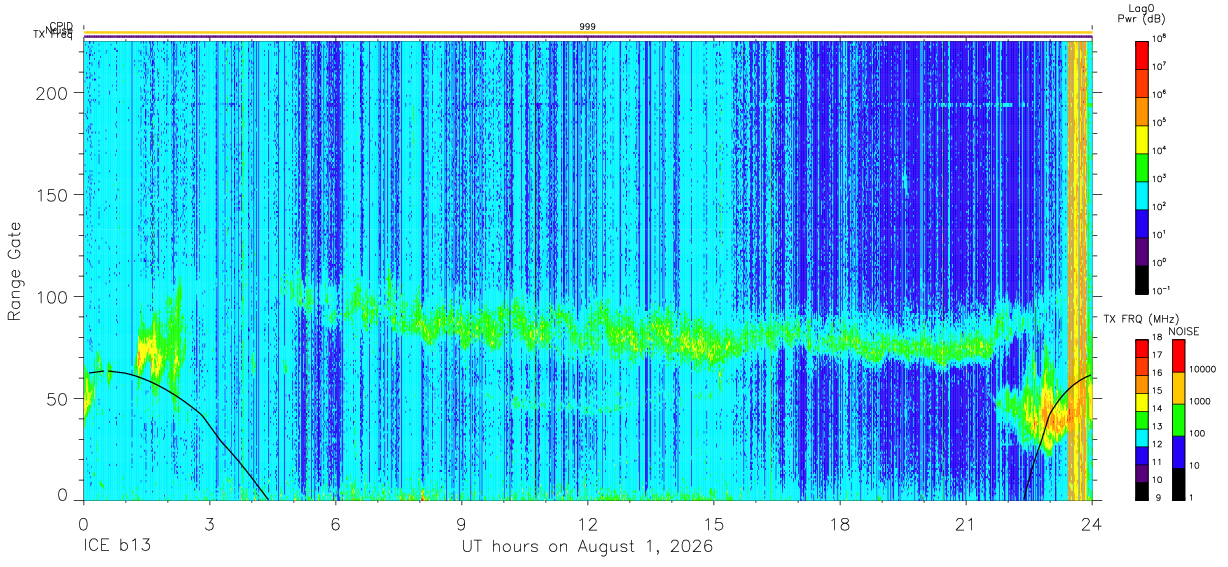
Task: Click the yellow segment of the TX FRQ colorbar
Action: click(x=1141, y=400)
